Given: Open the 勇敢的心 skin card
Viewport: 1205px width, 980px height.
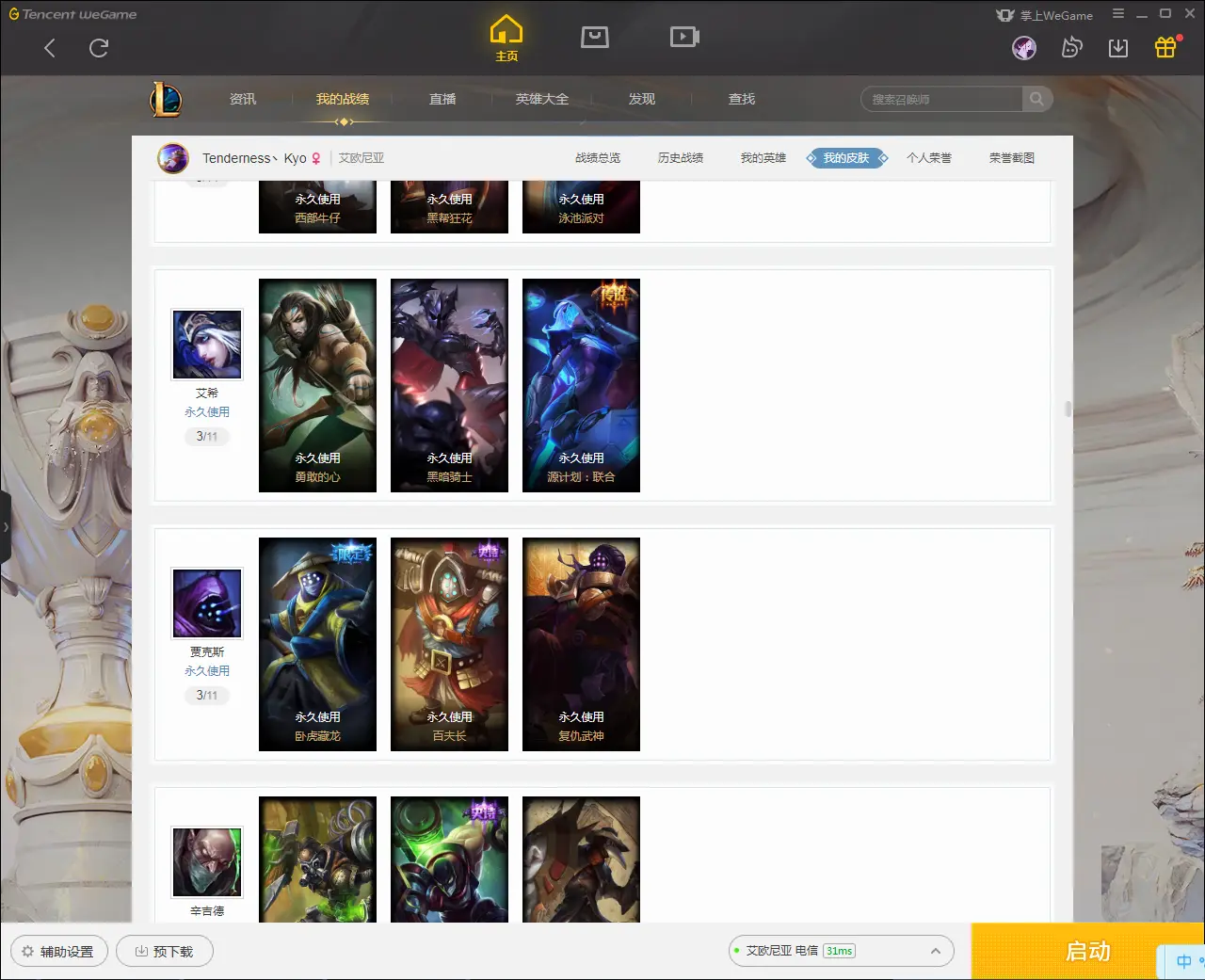Looking at the screenshot, I should point(317,385).
